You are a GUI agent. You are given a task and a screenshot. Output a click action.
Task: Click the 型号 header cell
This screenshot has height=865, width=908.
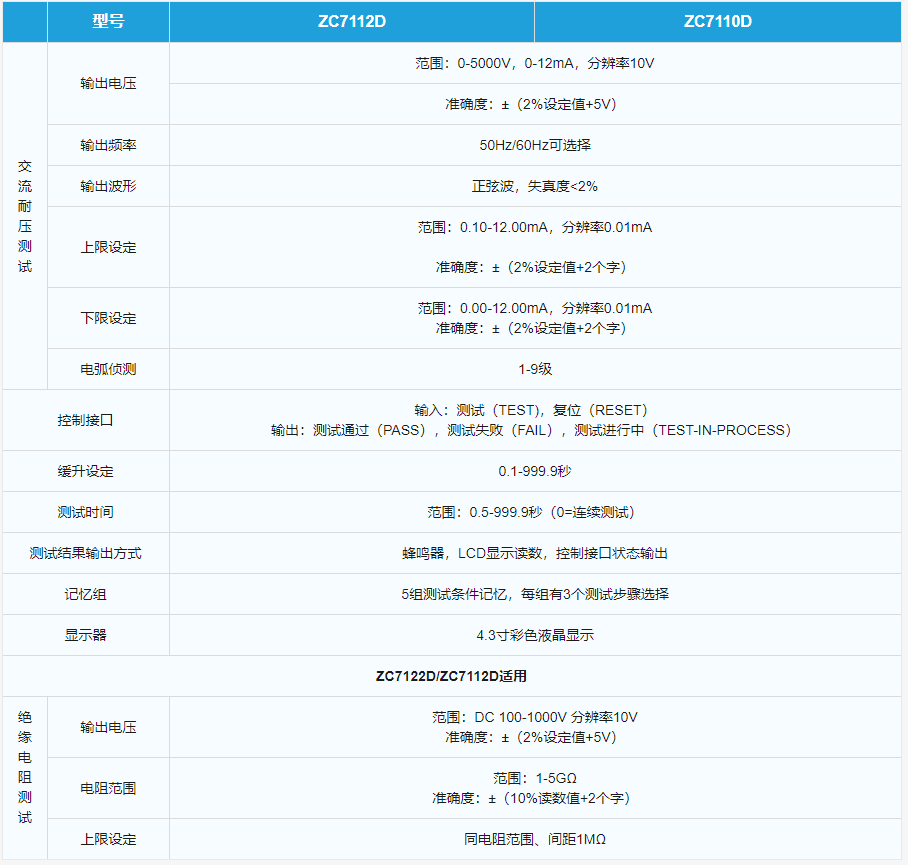click(x=107, y=22)
